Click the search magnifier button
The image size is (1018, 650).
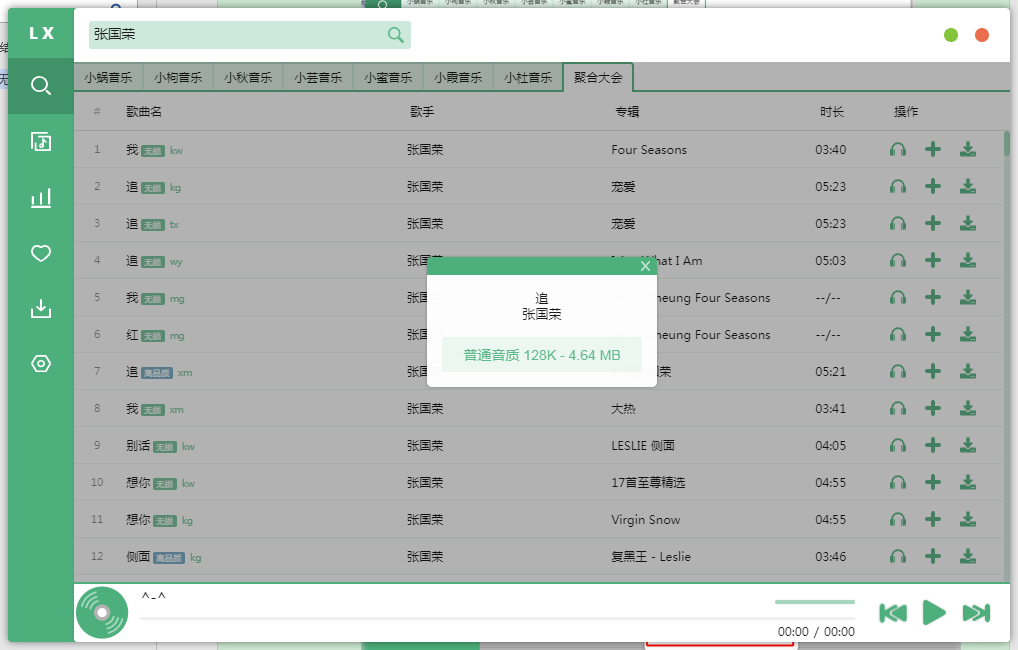[x=396, y=35]
